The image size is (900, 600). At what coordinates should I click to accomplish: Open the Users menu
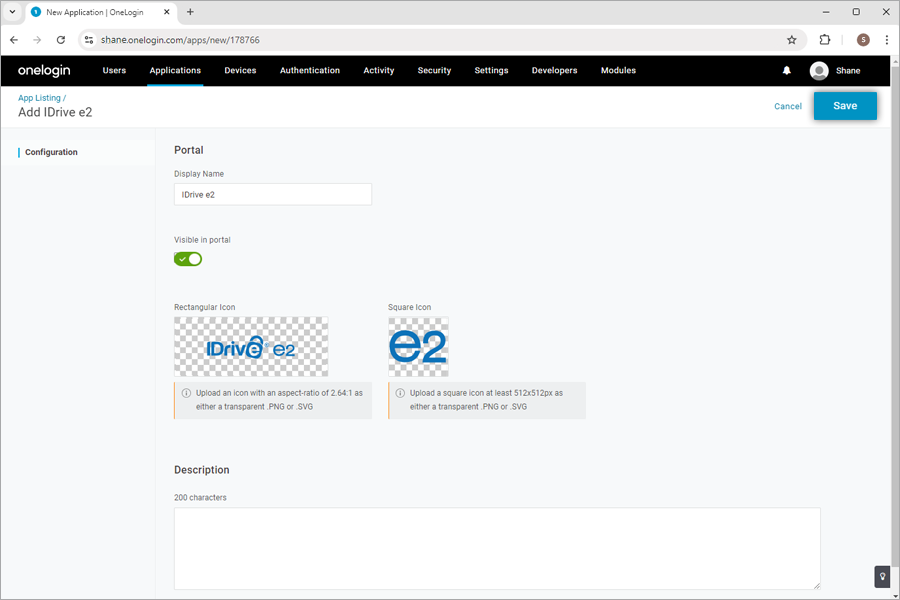pyautogui.click(x=114, y=71)
